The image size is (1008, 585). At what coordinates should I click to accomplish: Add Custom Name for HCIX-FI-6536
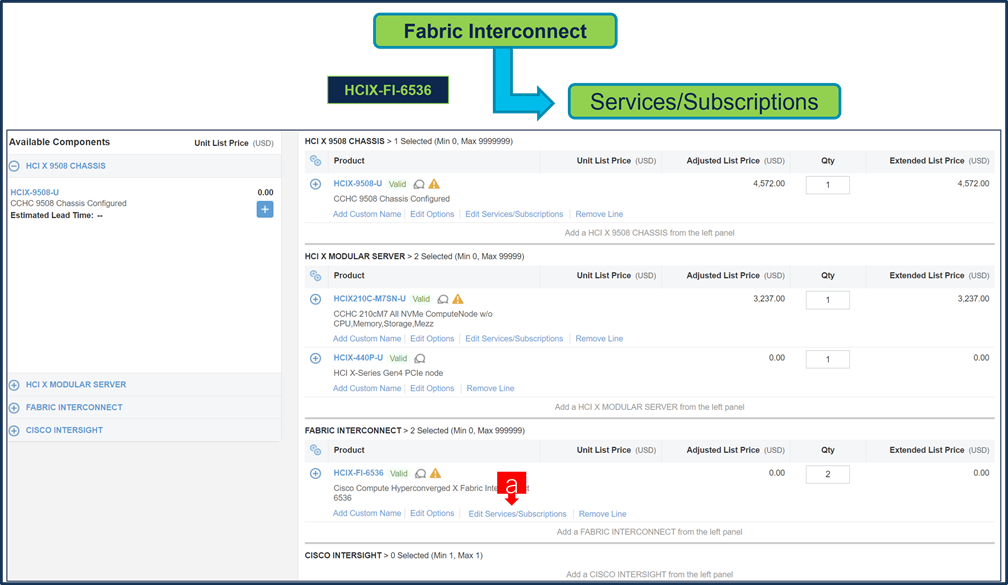pyautogui.click(x=367, y=514)
